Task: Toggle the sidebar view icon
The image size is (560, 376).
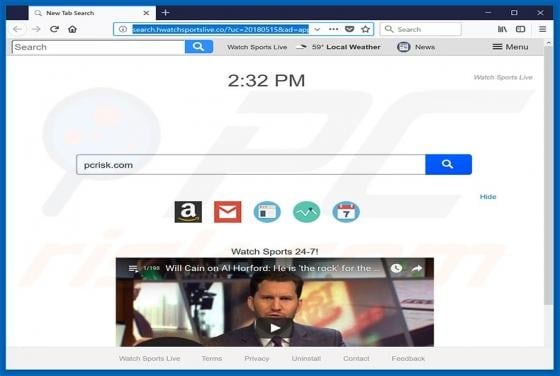Action: 520,29
